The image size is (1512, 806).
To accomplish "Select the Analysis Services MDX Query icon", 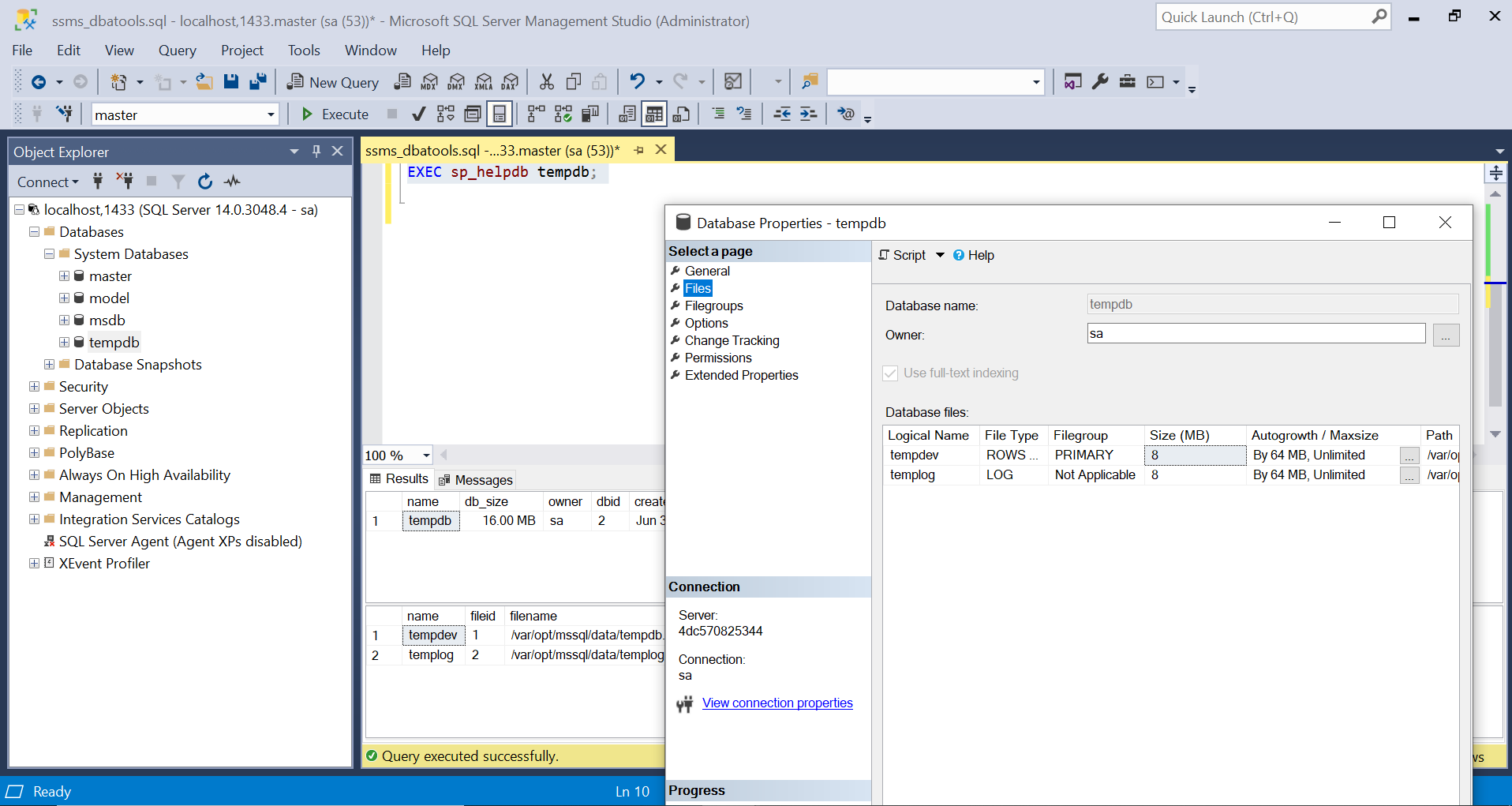I will (x=429, y=81).
